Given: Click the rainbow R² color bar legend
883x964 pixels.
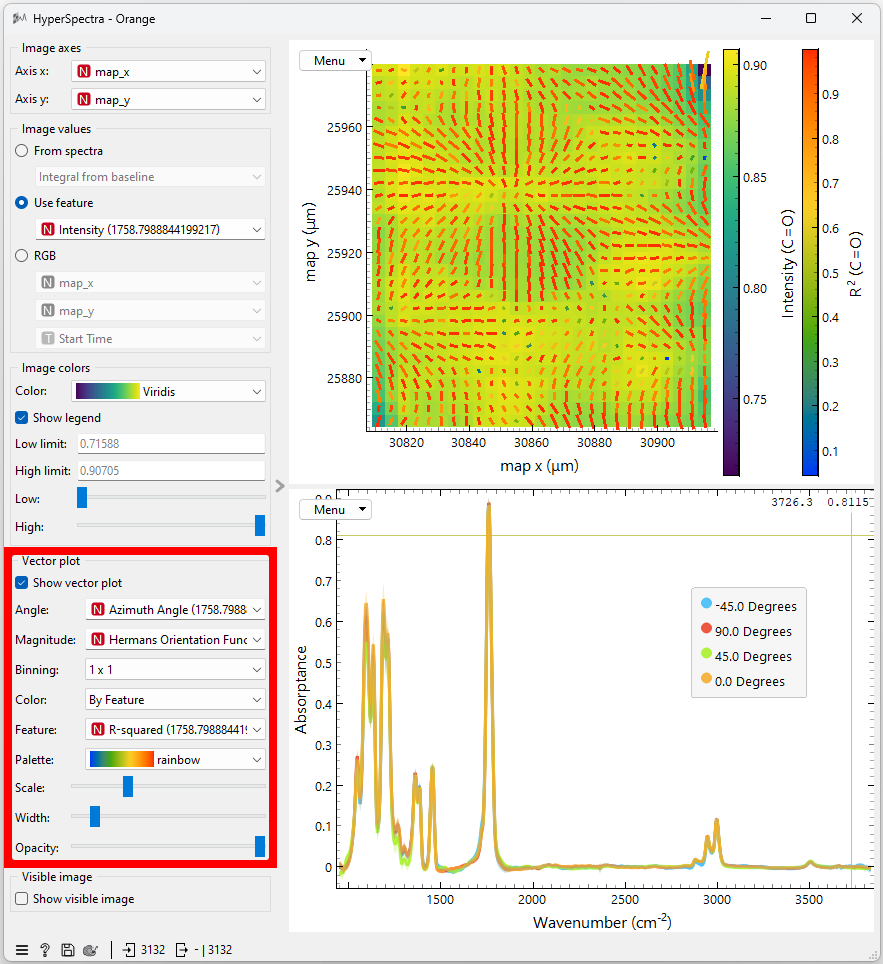Looking at the screenshot, I should pyautogui.click(x=810, y=263).
